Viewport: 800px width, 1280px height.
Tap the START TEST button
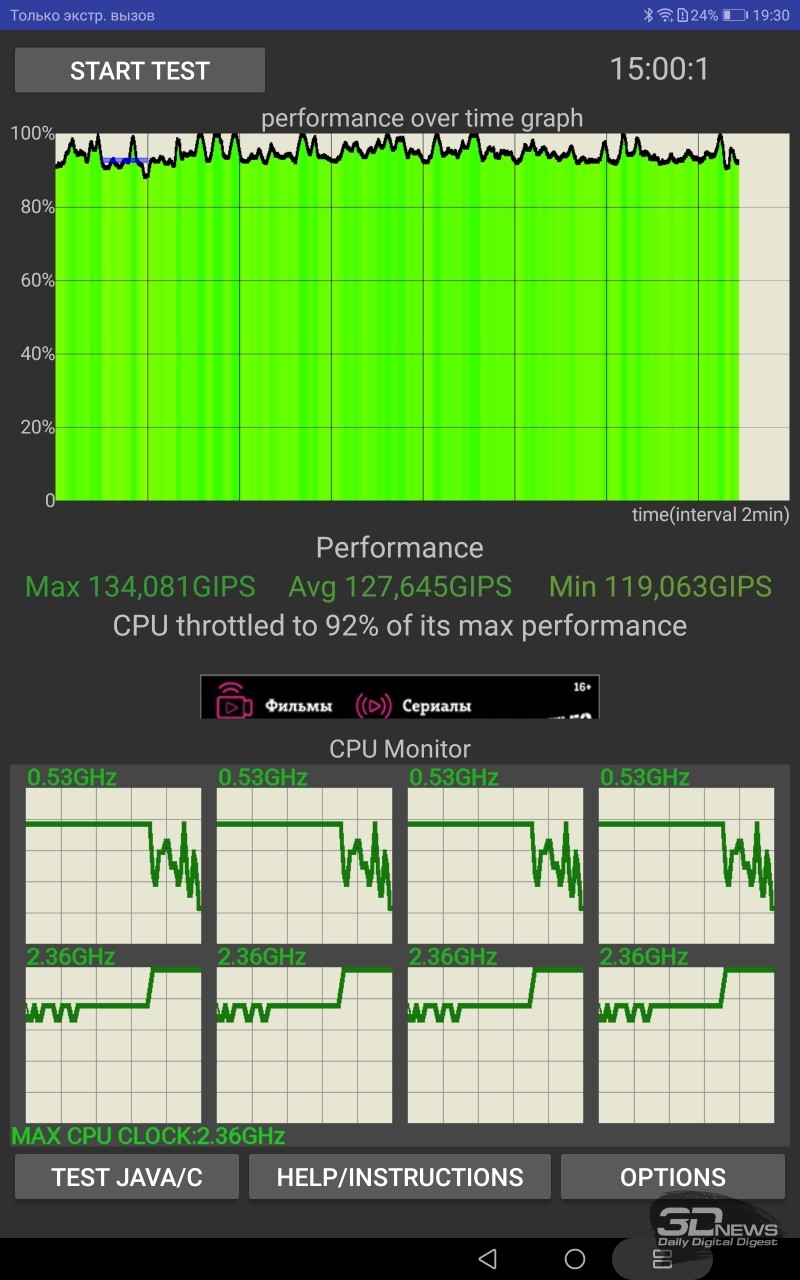coord(140,70)
